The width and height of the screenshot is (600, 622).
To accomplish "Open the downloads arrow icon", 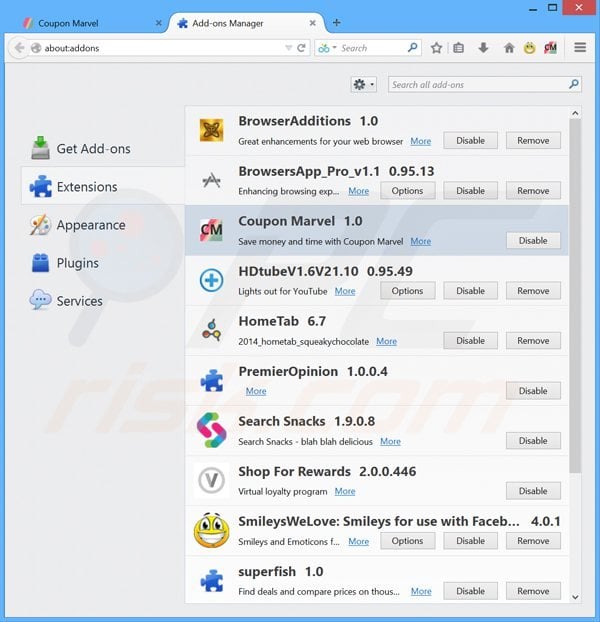I will 483,48.
